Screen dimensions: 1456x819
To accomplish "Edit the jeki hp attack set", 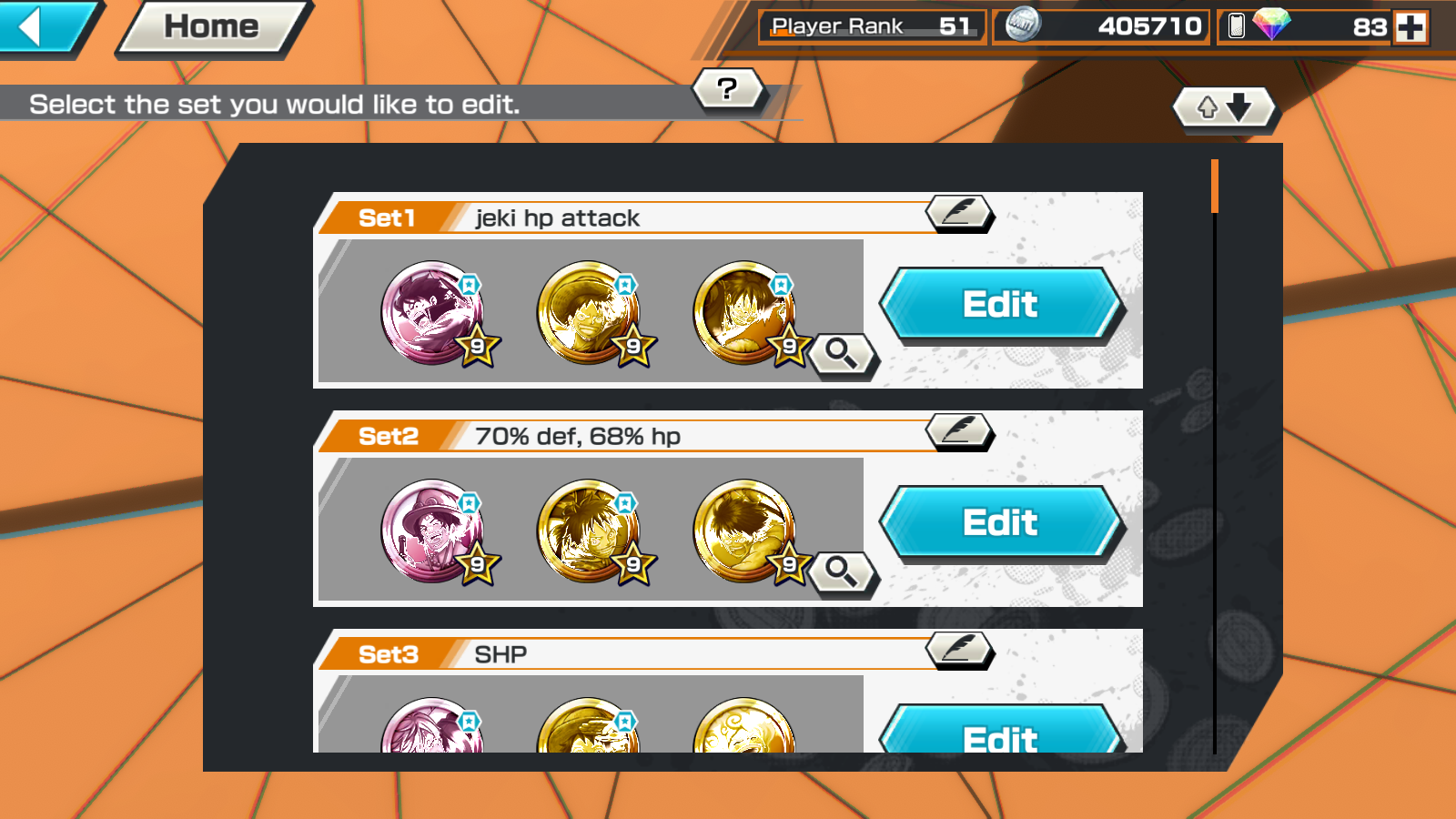I will 1001,304.
